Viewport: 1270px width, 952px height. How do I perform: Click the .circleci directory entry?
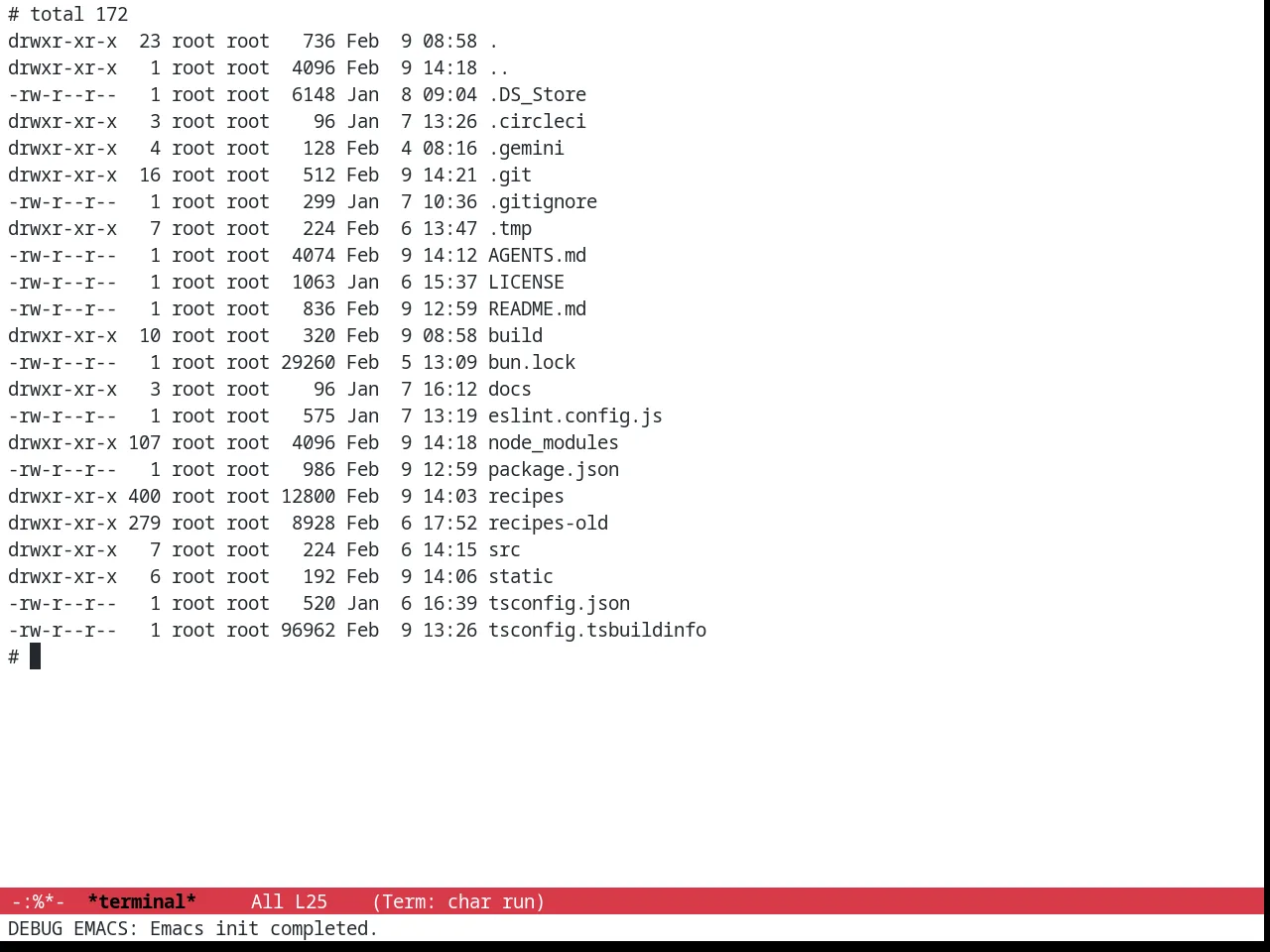click(x=537, y=121)
